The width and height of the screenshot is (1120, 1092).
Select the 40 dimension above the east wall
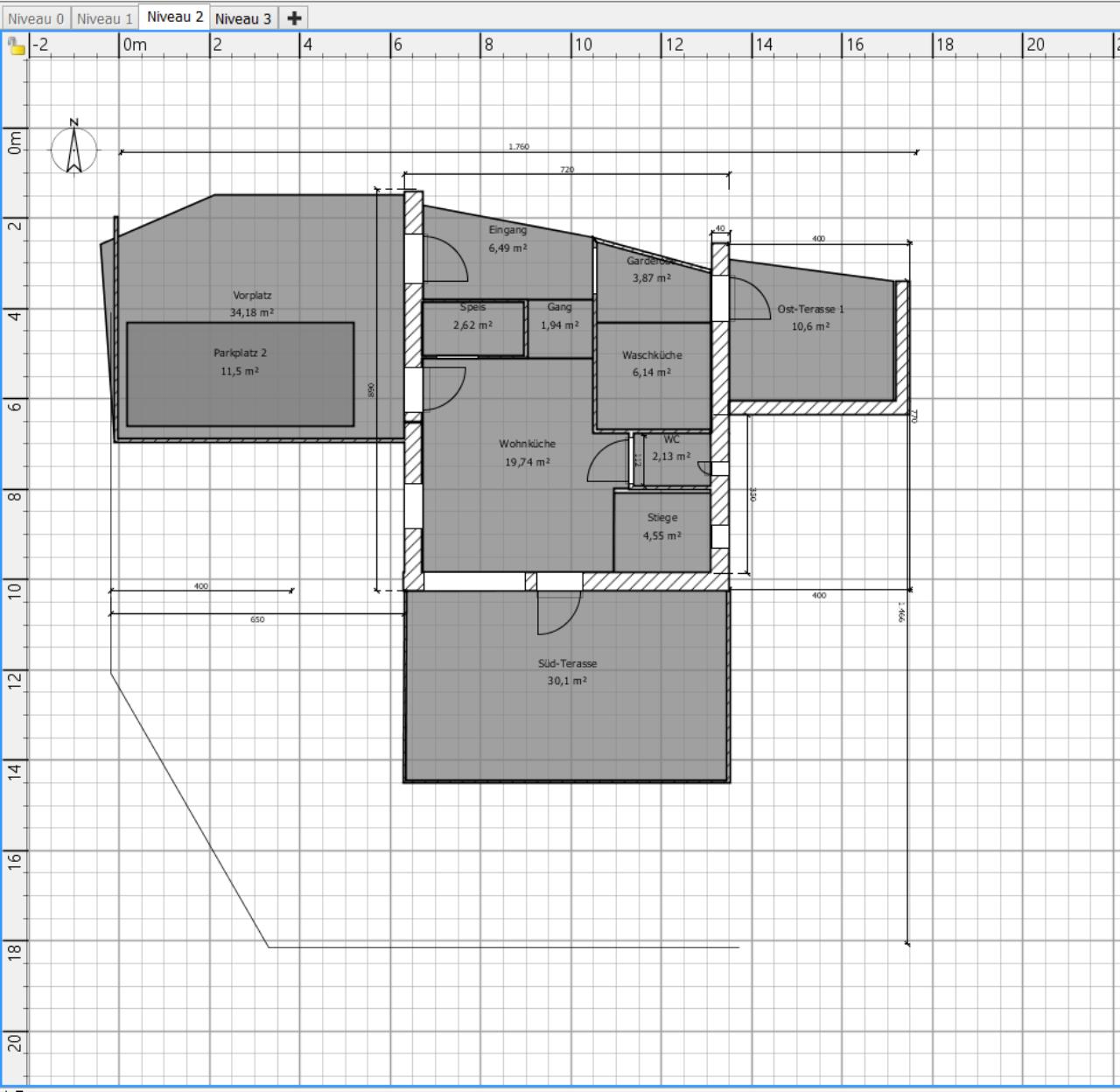pos(720,228)
